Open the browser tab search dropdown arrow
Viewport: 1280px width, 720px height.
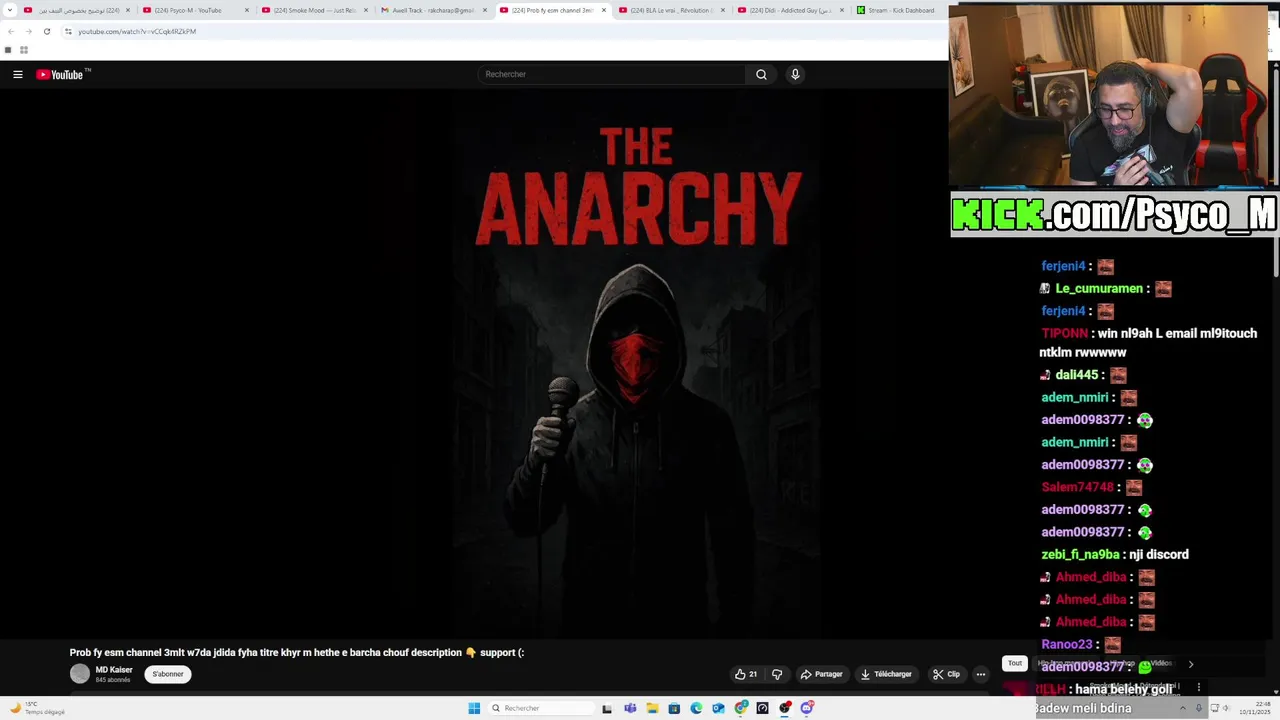(10, 10)
